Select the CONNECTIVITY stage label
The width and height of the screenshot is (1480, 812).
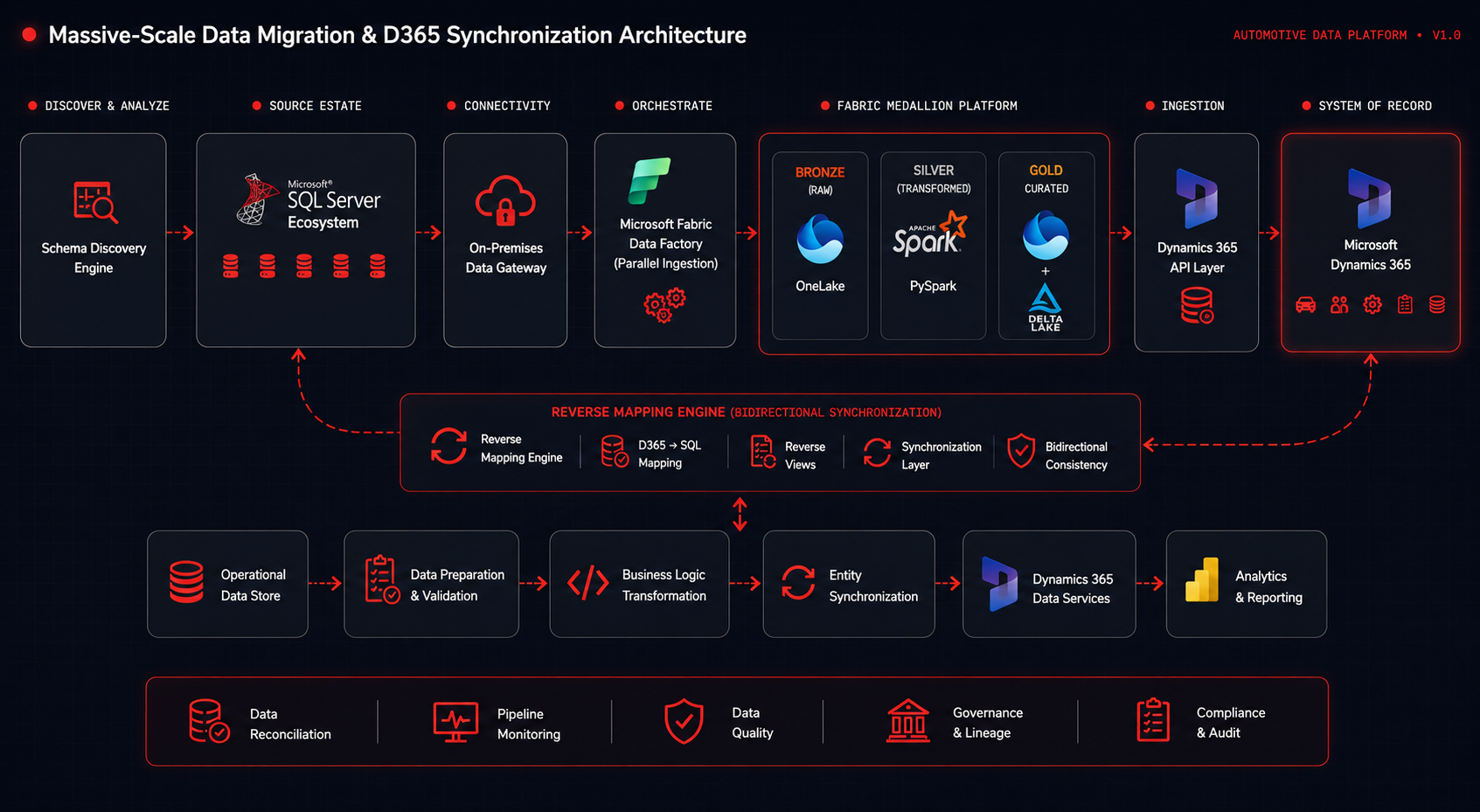click(507, 106)
